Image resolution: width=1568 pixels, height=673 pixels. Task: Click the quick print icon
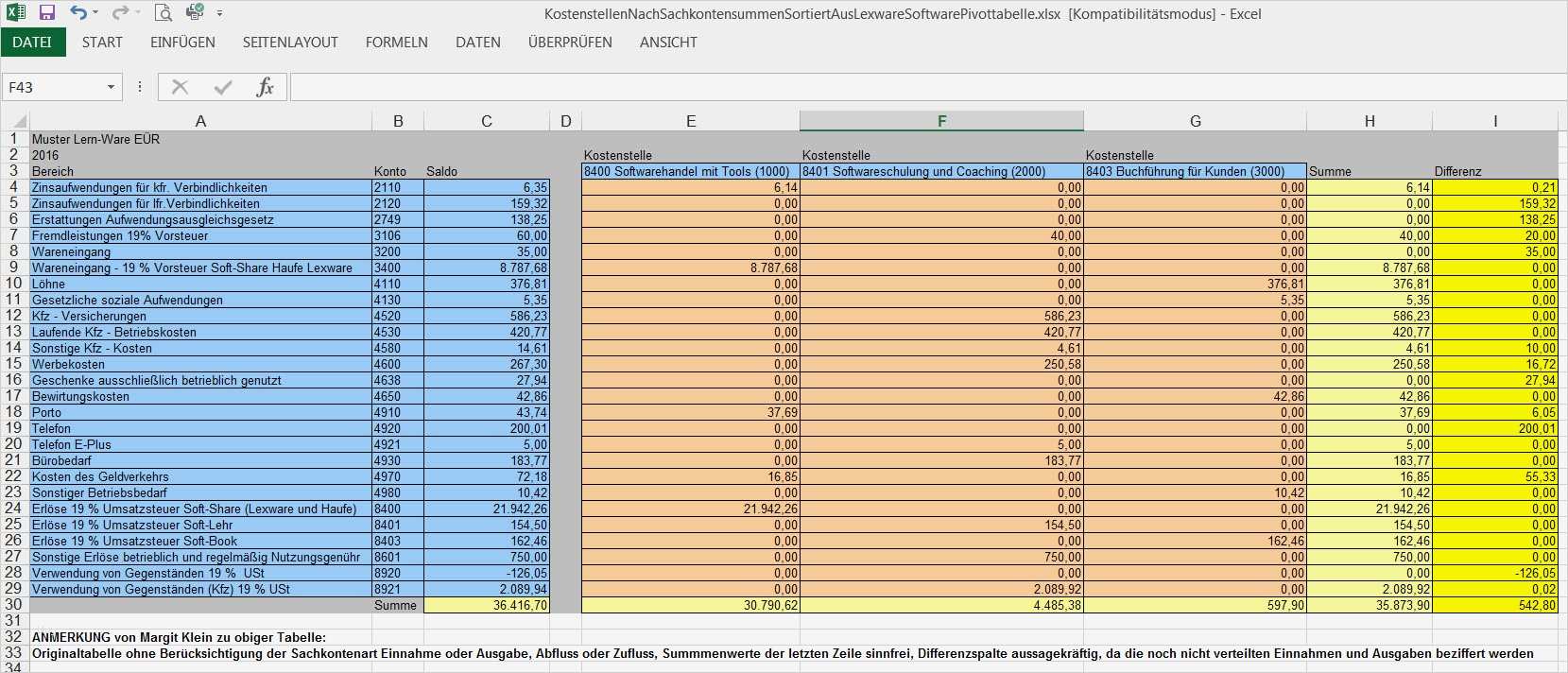click(x=195, y=13)
